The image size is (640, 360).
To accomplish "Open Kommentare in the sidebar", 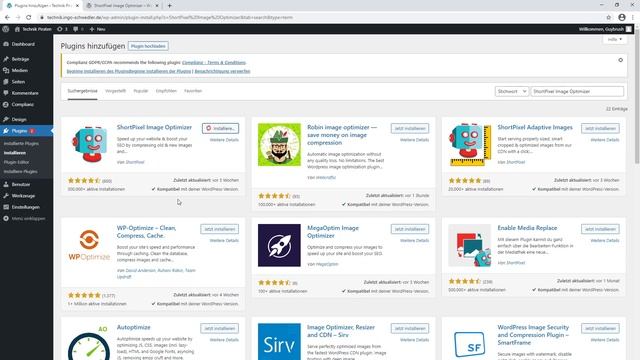I will click(25, 93).
